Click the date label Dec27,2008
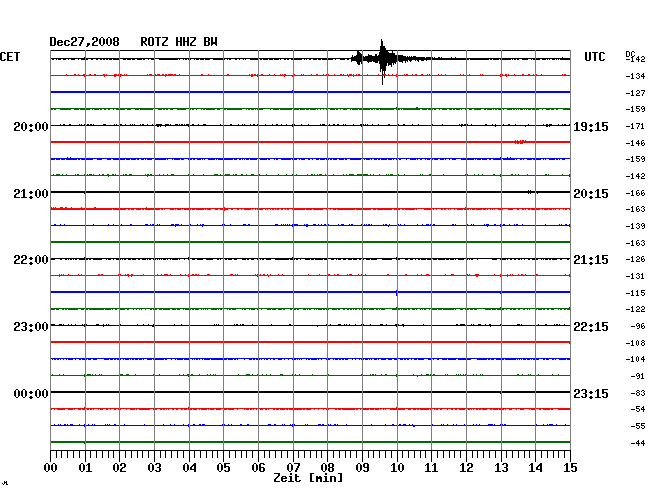This screenshot has width=650, height=494. [x=84, y=42]
